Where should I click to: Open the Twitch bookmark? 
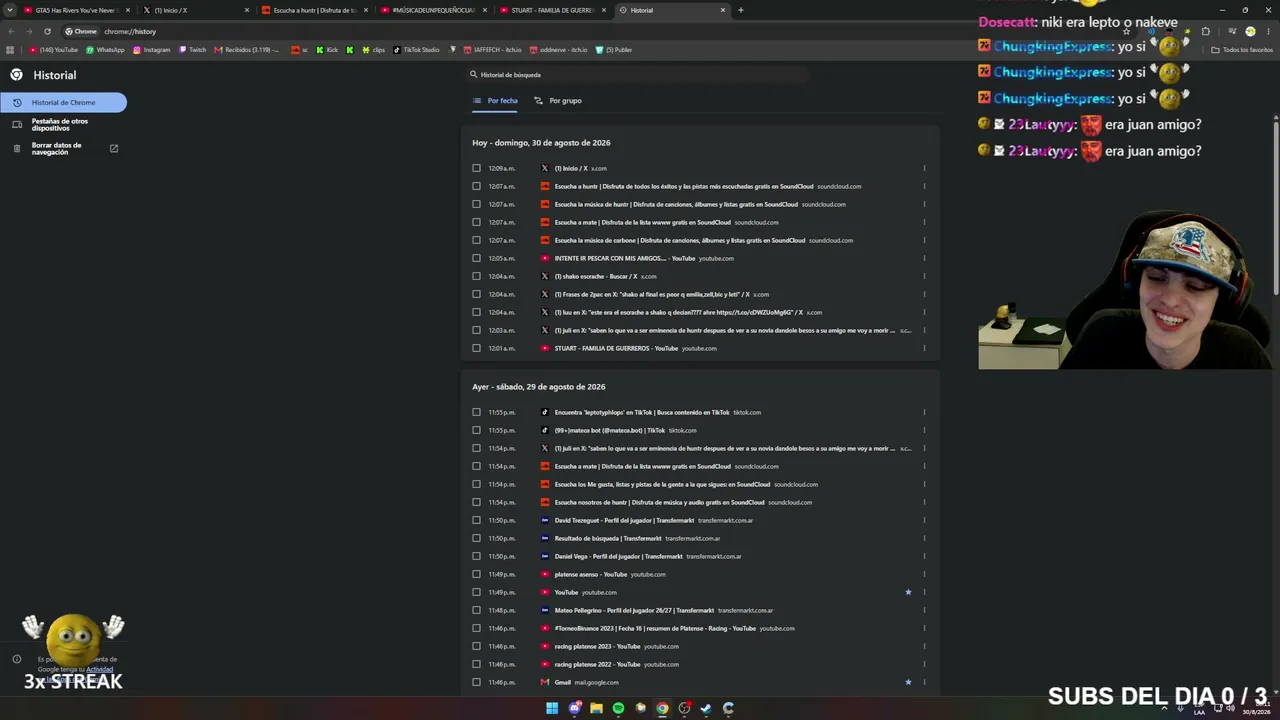192,50
